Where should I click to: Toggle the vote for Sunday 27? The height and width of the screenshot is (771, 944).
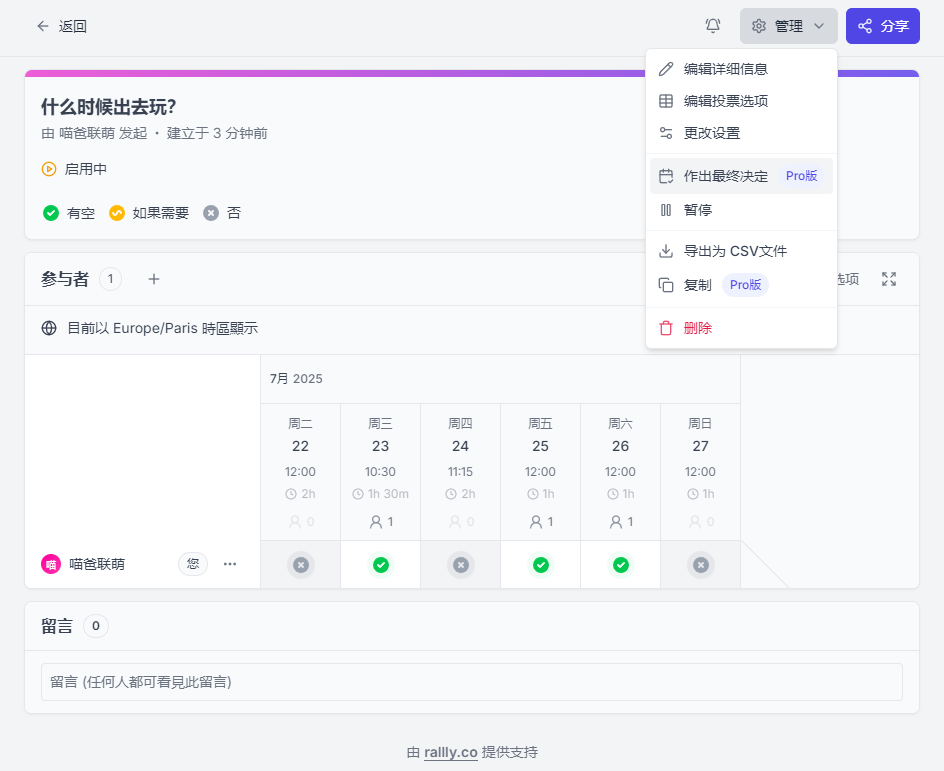tap(700, 565)
